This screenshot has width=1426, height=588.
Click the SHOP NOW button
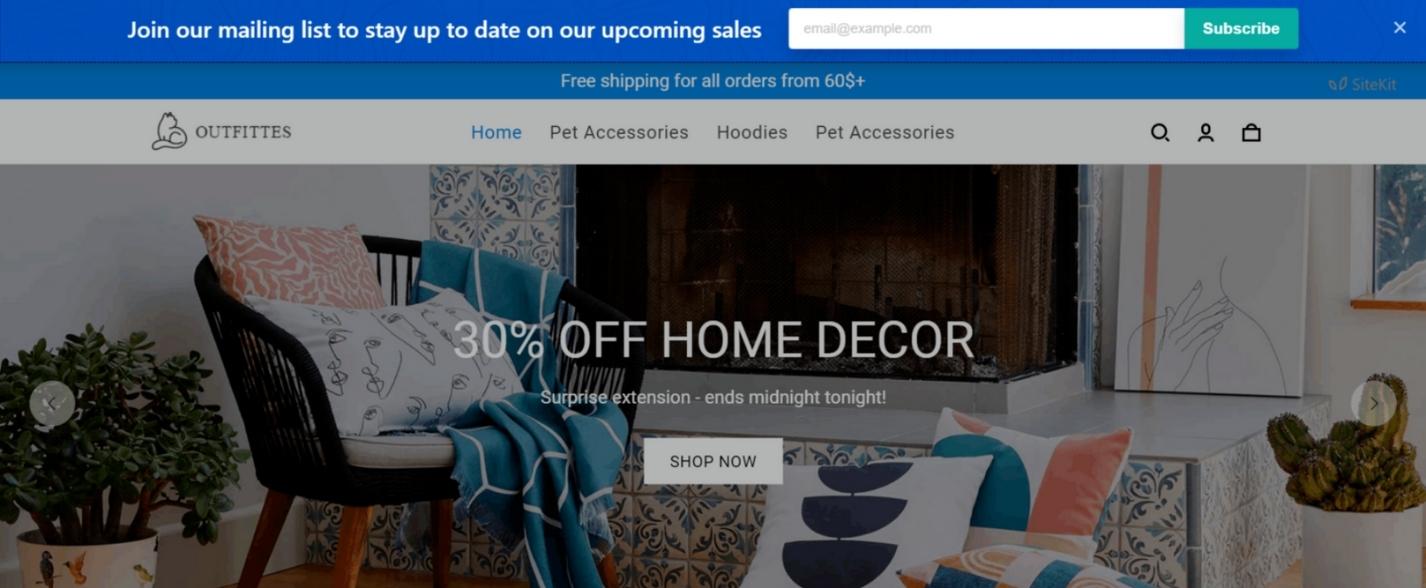coord(713,461)
